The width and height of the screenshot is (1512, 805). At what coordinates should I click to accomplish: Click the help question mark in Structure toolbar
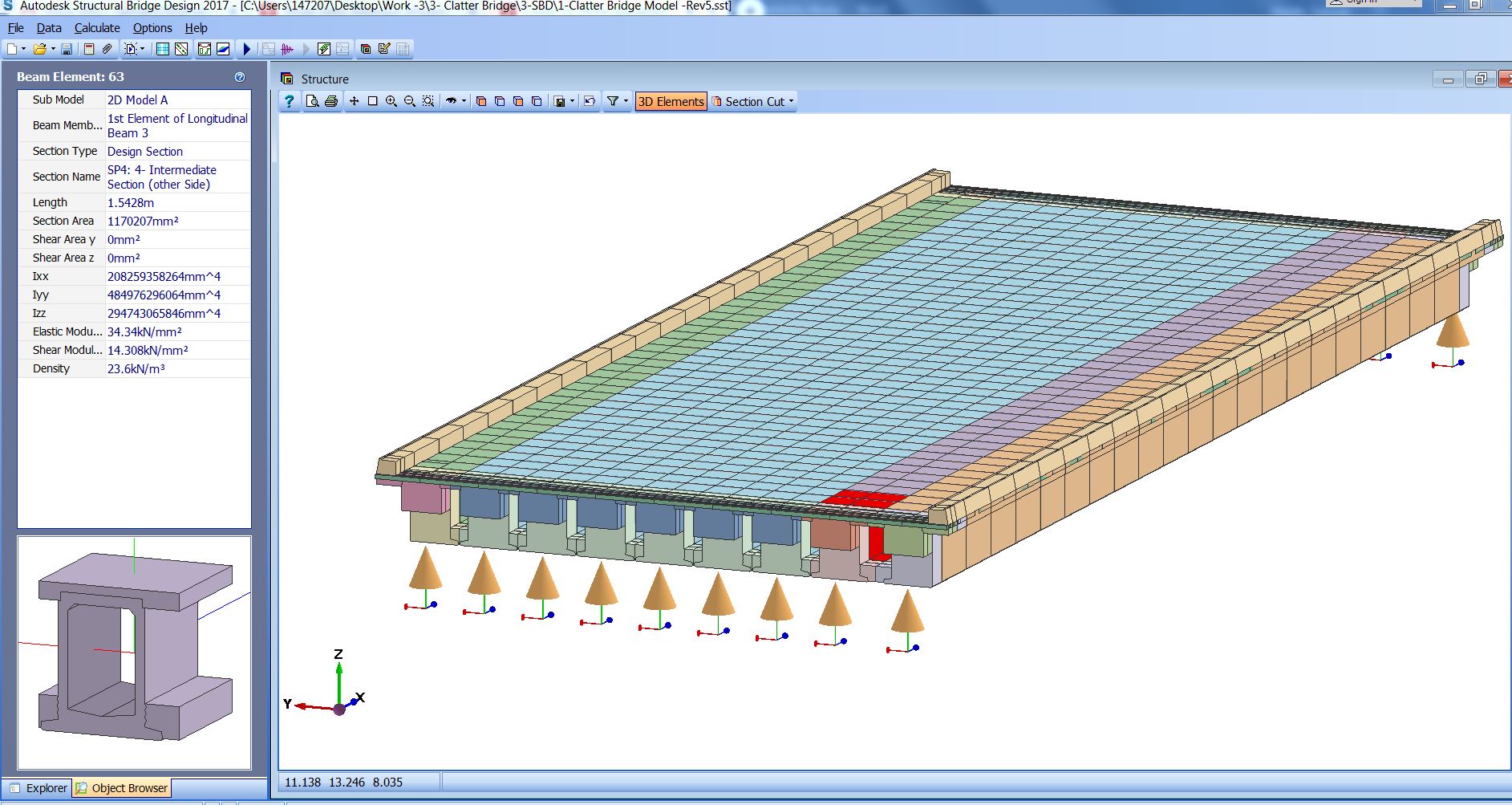tap(289, 102)
